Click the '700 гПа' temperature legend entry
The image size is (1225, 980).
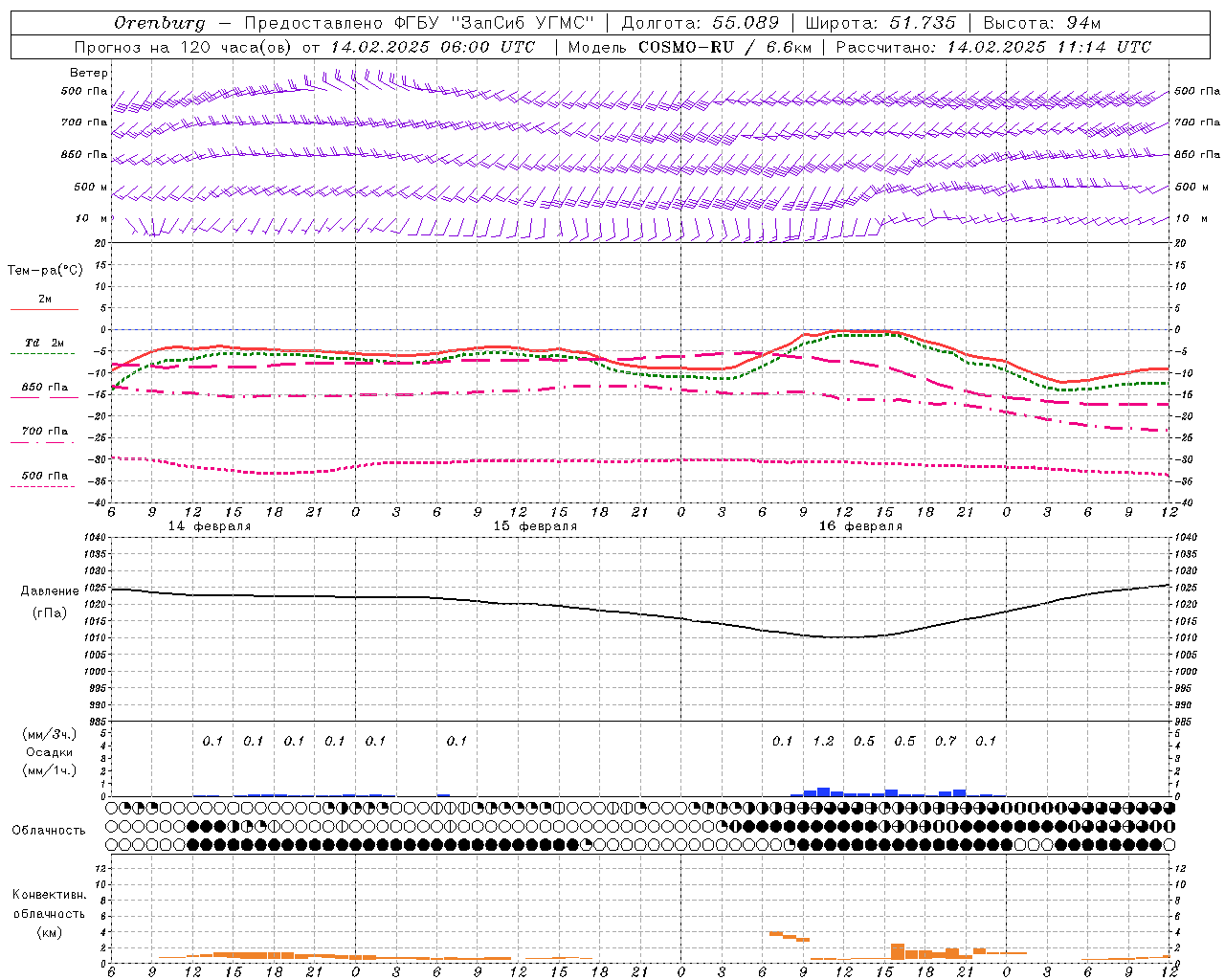pyautogui.click(x=44, y=431)
